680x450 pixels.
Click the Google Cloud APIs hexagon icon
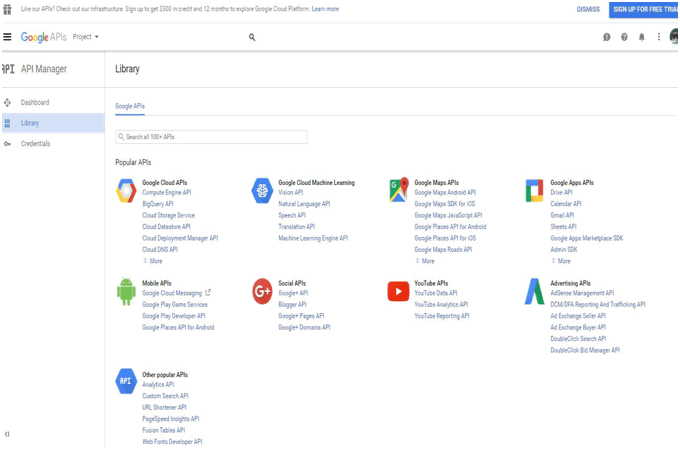[126, 191]
